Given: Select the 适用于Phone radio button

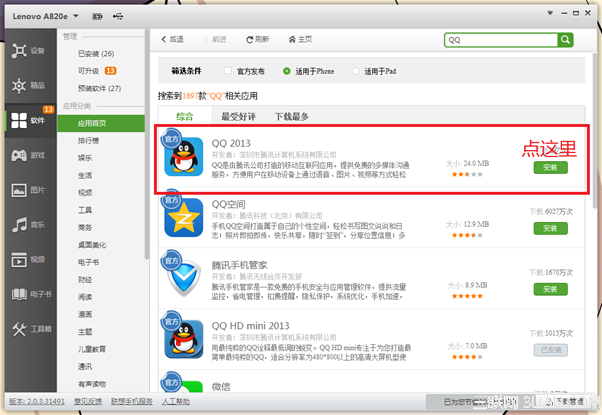Looking at the screenshot, I should 286,71.
